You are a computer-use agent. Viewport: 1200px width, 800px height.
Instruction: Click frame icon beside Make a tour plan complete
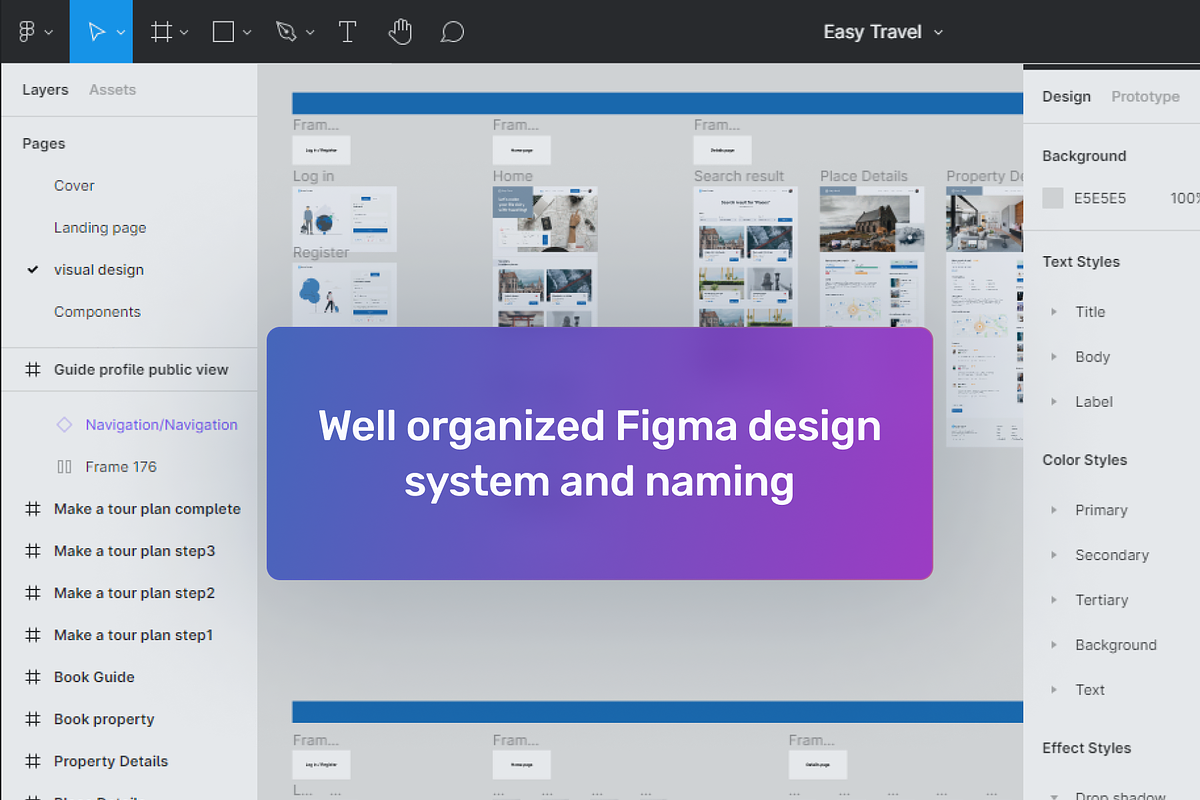32,509
